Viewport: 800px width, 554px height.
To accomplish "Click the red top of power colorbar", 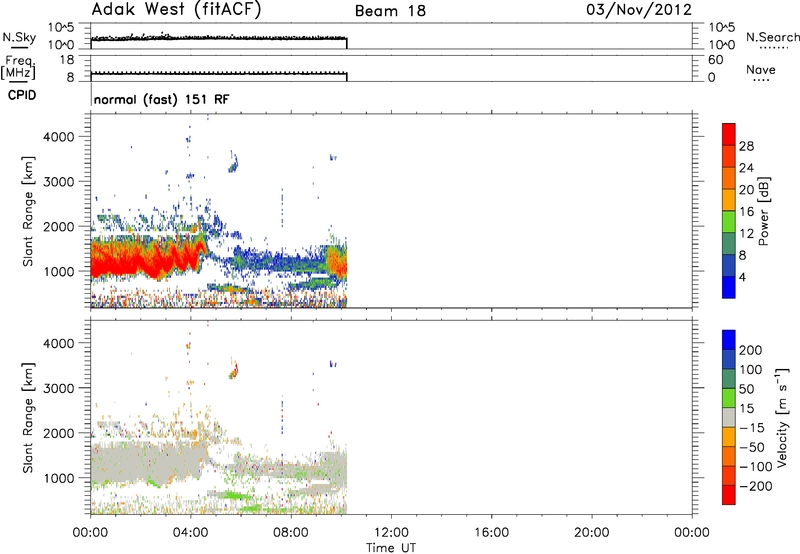I will (x=729, y=134).
